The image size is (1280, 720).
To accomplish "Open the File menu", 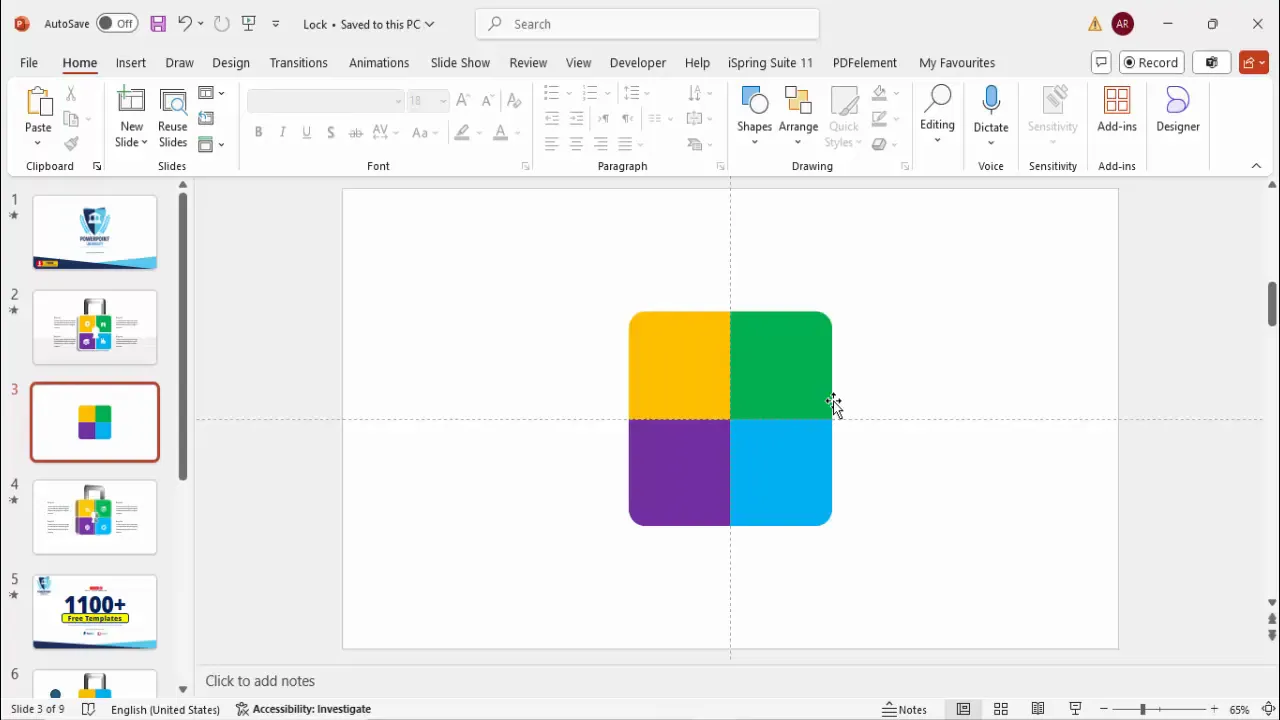I will coord(29,62).
